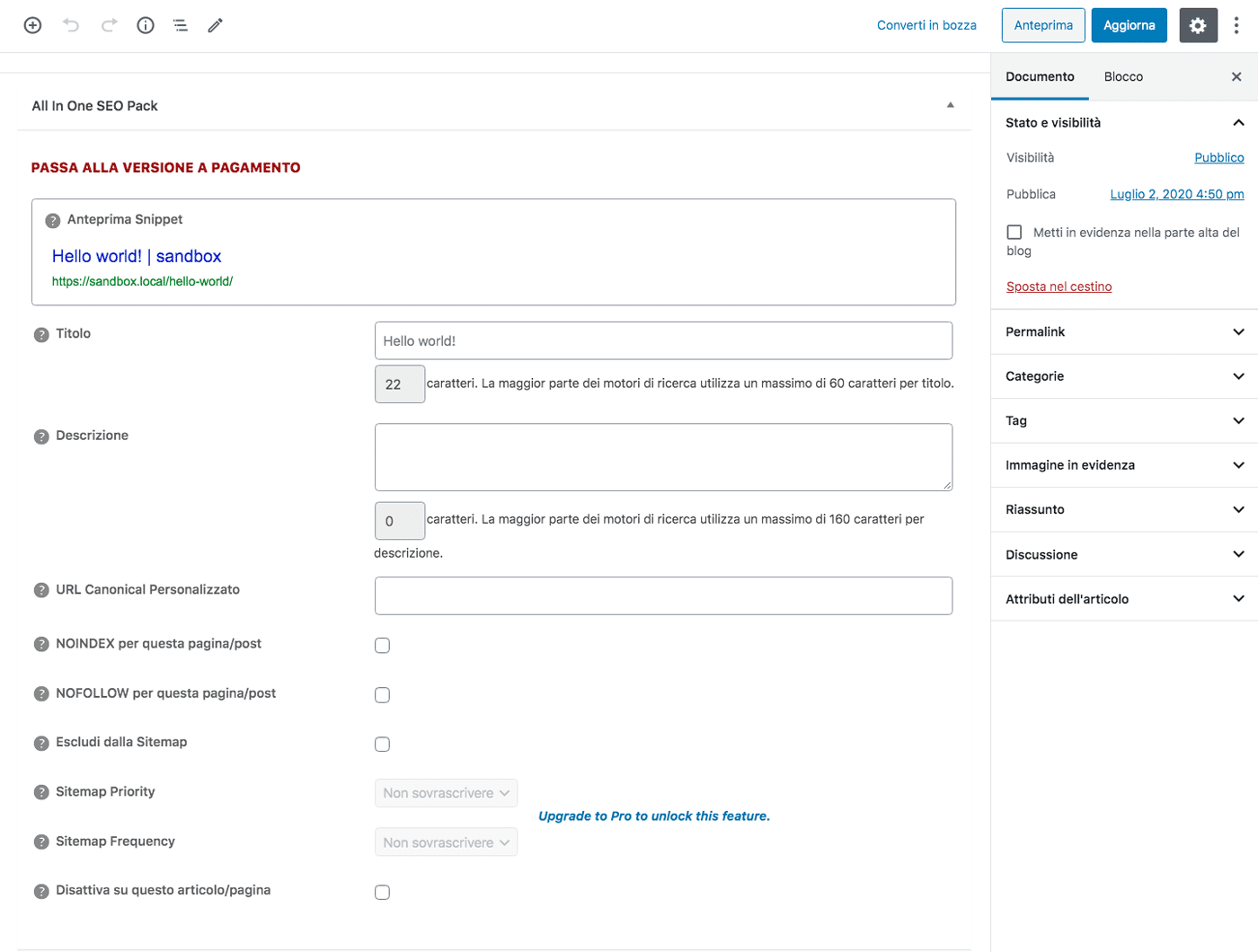This screenshot has height=952, width=1258.
Task: Expand the Immagine in evidenza section
Action: [x=1124, y=465]
